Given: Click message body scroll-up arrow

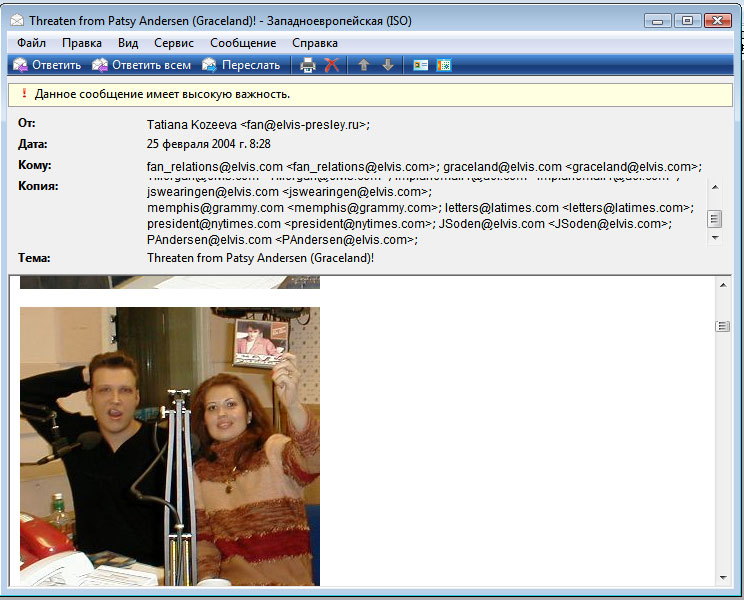Looking at the screenshot, I should 723,285.
